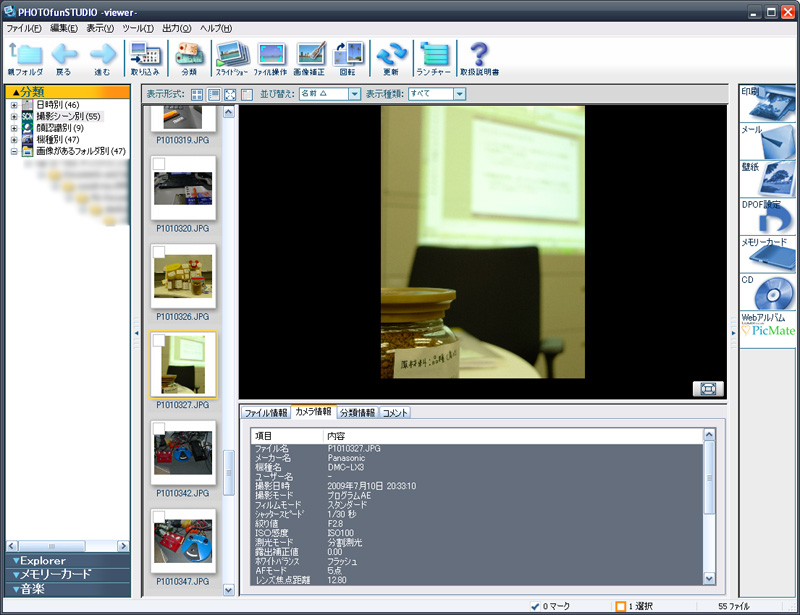Screen dimensions: 800x615
Task: Click the 更新 refresh button
Action: pyautogui.click(x=392, y=55)
